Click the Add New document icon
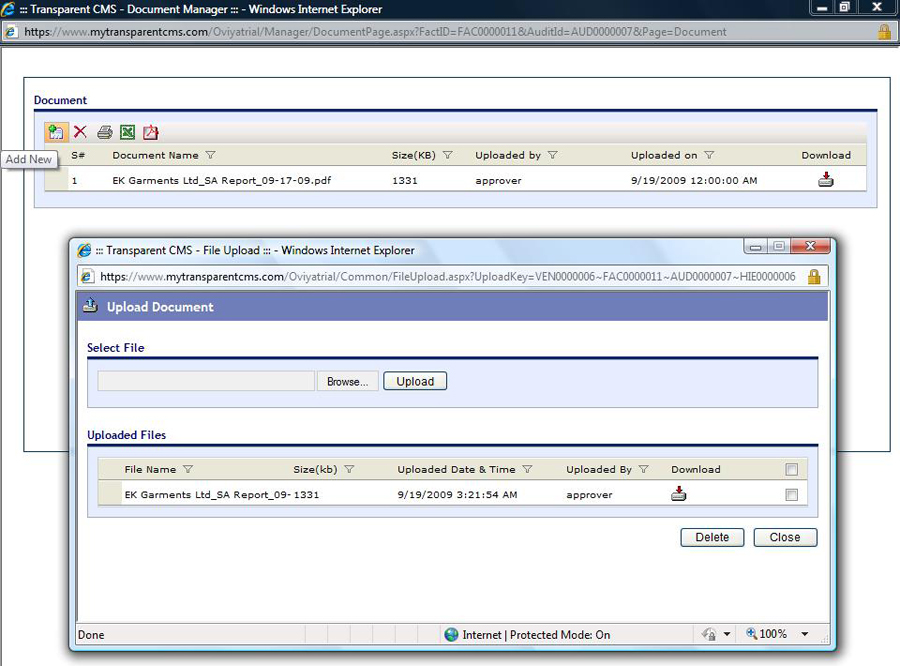The width and height of the screenshot is (900, 666). point(56,132)
